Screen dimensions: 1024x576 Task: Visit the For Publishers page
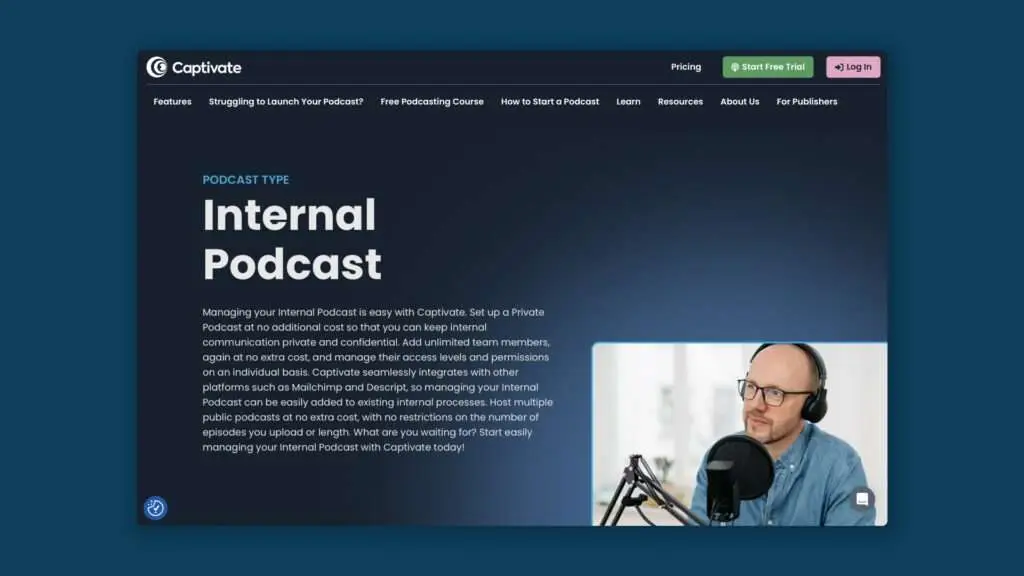807,101
